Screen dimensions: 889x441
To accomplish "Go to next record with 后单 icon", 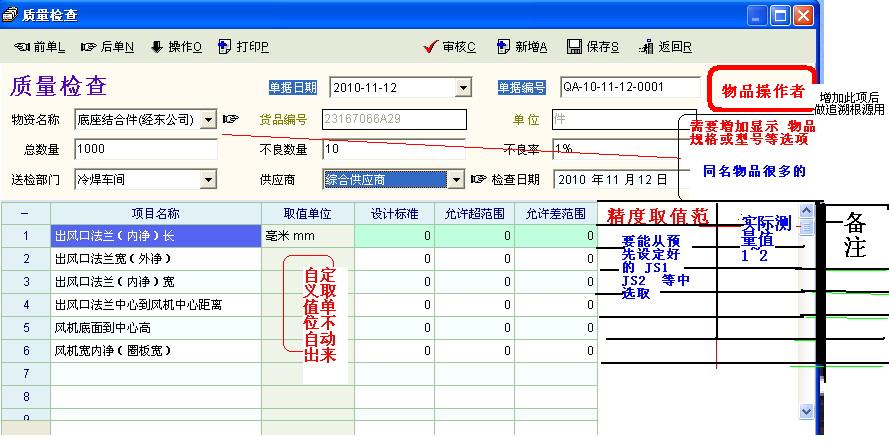I will click(x=89, y=47).
